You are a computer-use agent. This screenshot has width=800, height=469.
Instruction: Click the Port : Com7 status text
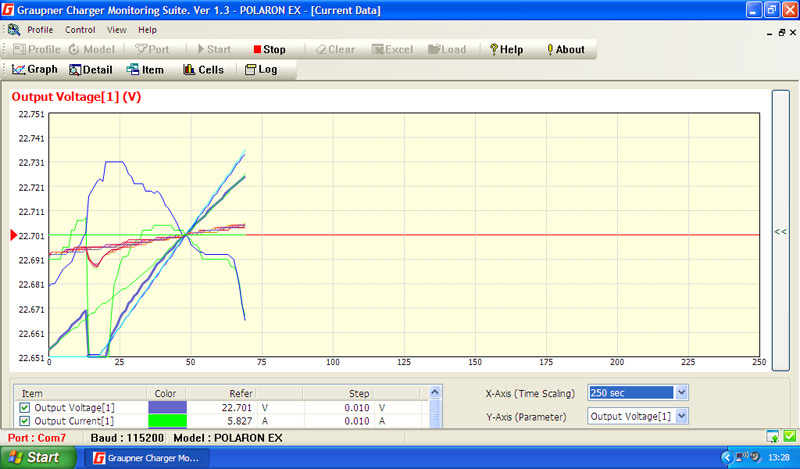coord(37,438)
